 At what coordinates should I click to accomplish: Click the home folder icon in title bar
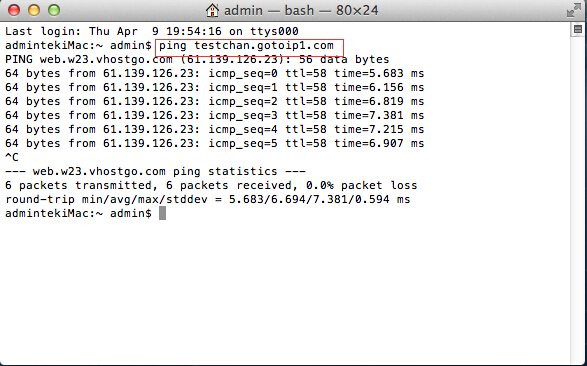(212, 10)
